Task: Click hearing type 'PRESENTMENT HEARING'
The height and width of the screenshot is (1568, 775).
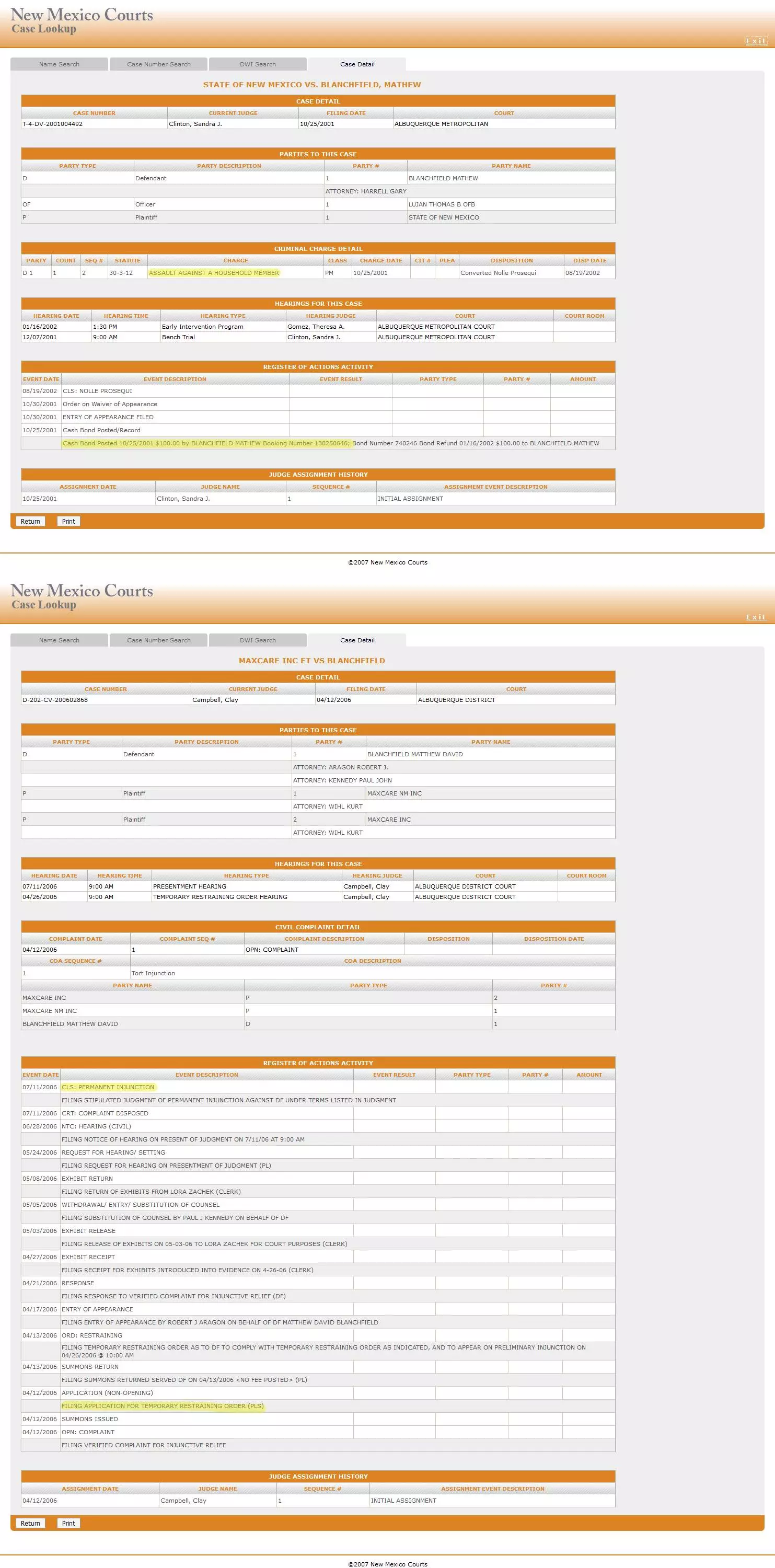Action: click(x=189, y=886)
